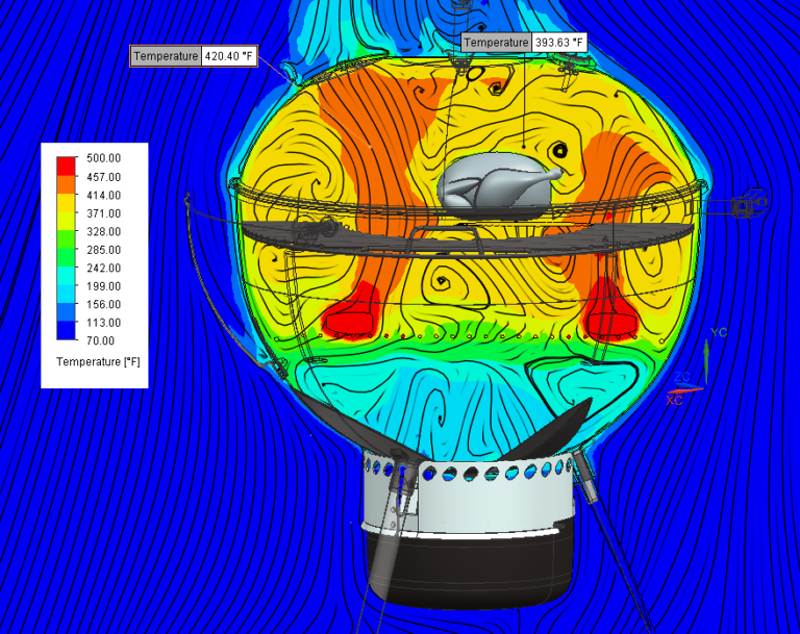Click the Temperature tag left of 393.63
The image size is (800, 634).
tap(496, 42)
